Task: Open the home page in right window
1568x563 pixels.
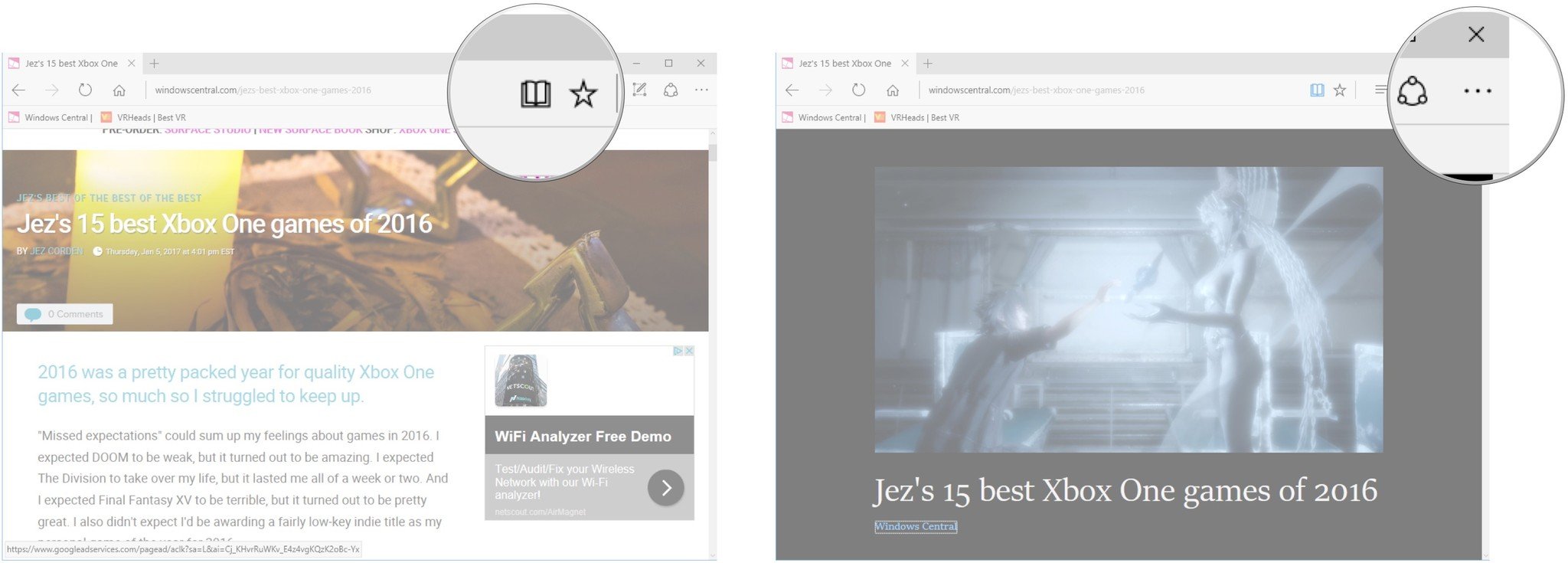Action: [893, 90]
